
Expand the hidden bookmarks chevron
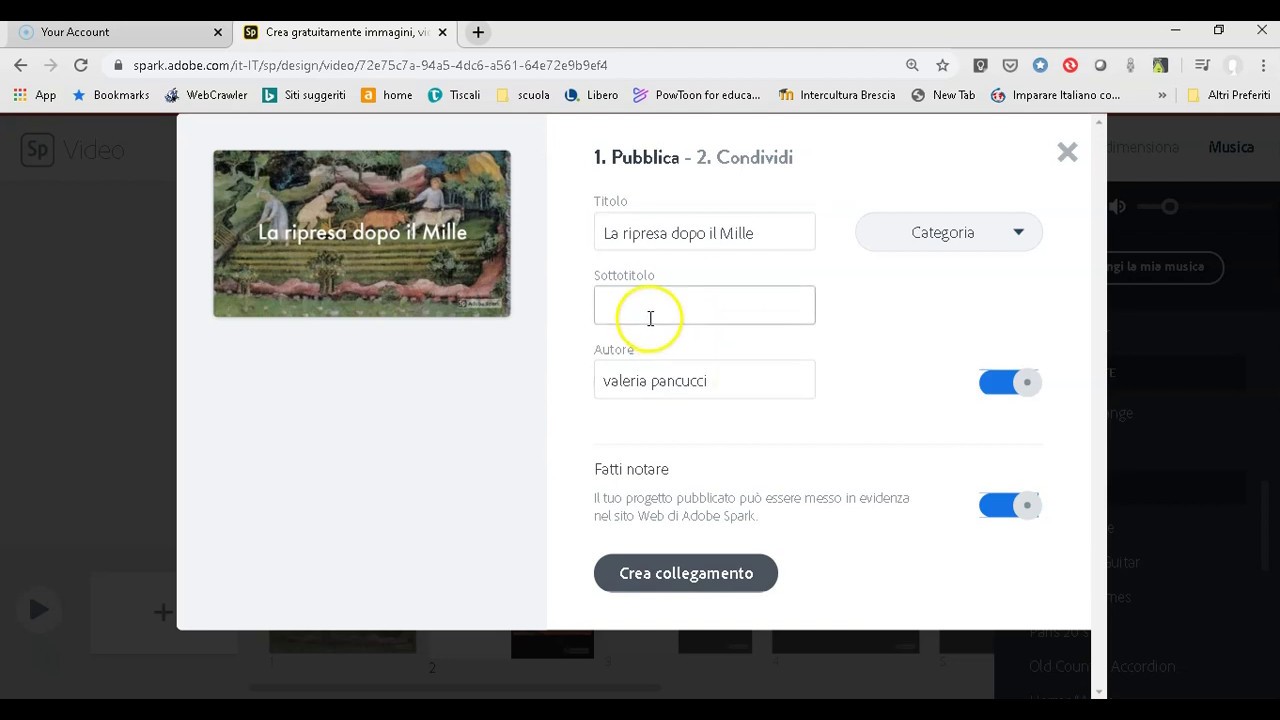click(1162, 95)
